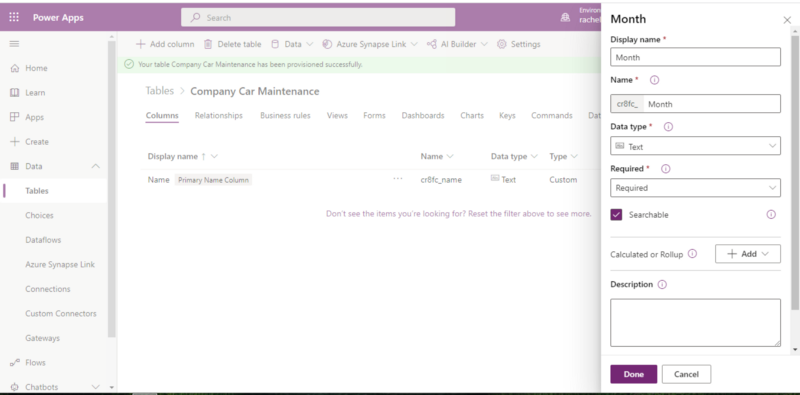Switch to the Relationships tab
The height and width of the screenshot is (395, 800).
pyautogui.click(x=219, y=115)
